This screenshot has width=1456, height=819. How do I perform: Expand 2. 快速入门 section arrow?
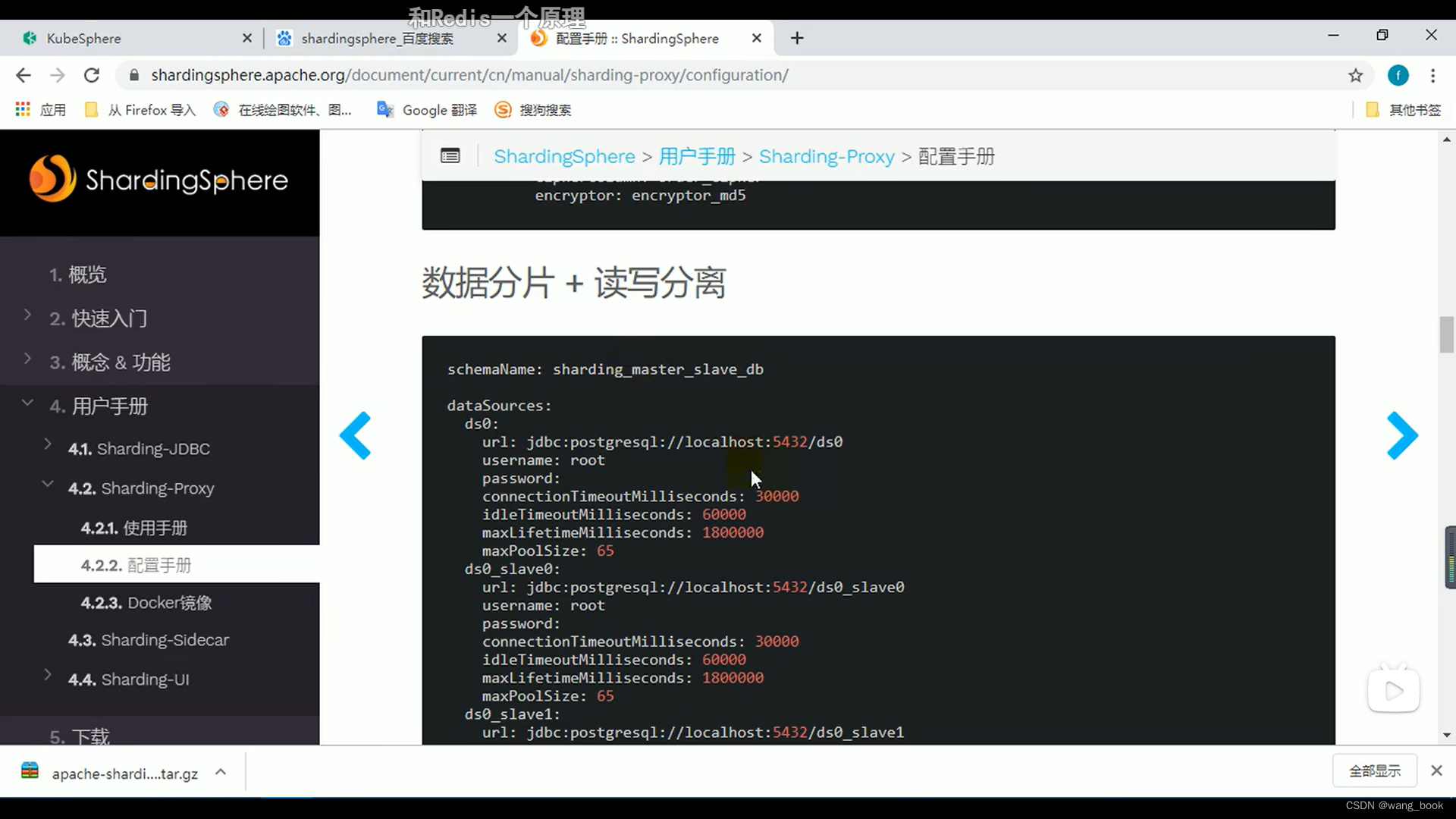coord(27,315)
